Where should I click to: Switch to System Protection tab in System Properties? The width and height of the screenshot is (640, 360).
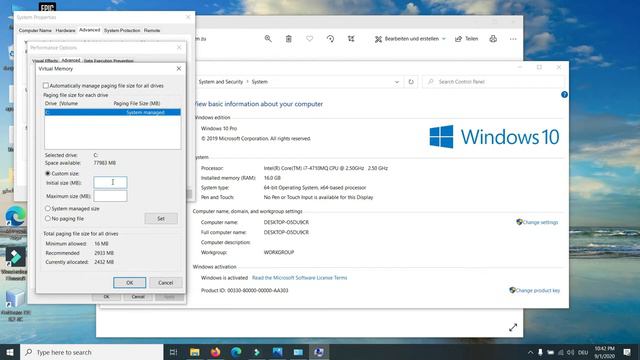[122, 30]
